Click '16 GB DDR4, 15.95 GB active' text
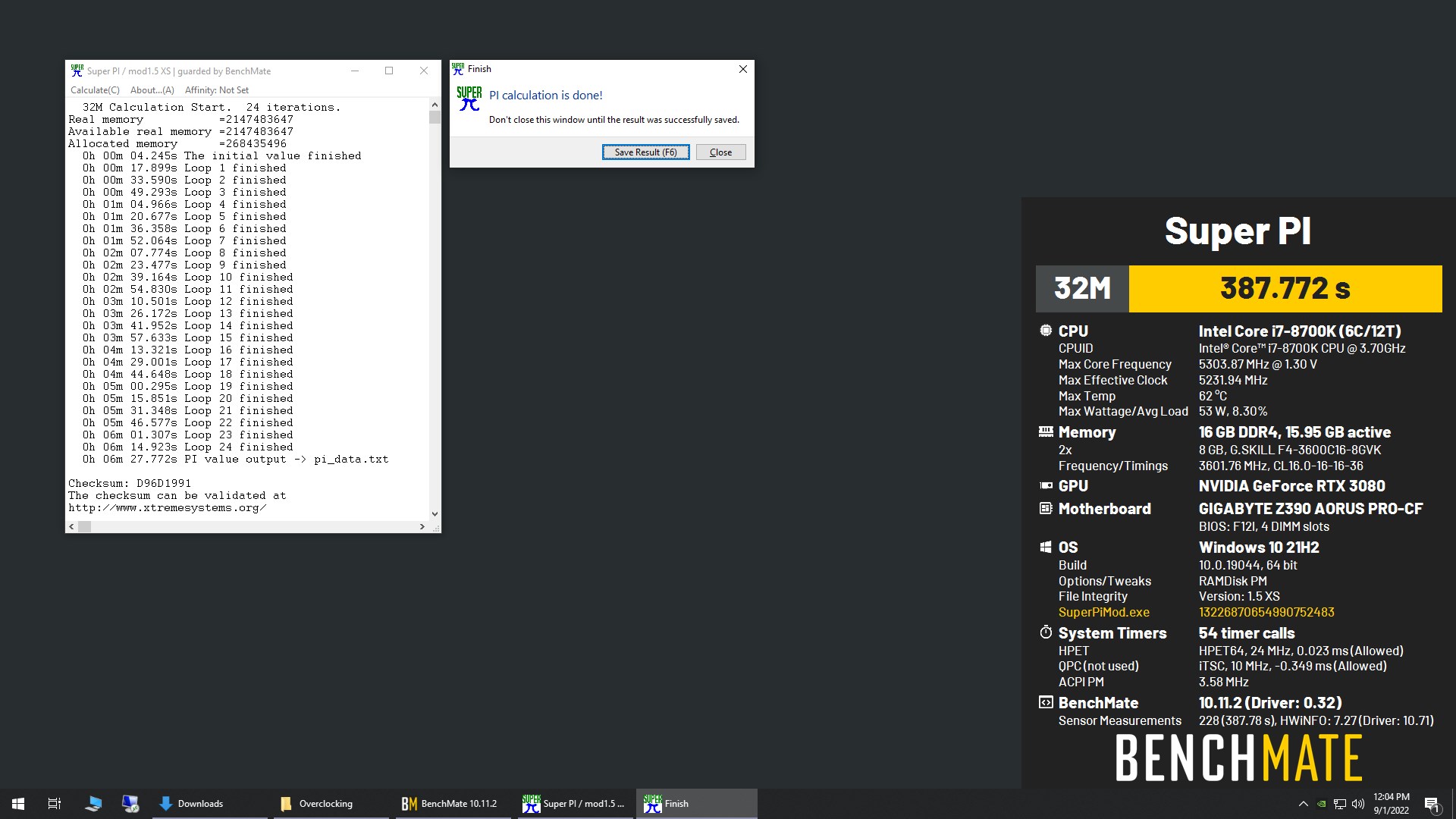Viewport: 1456px width, 819px height. (1294, 432)
